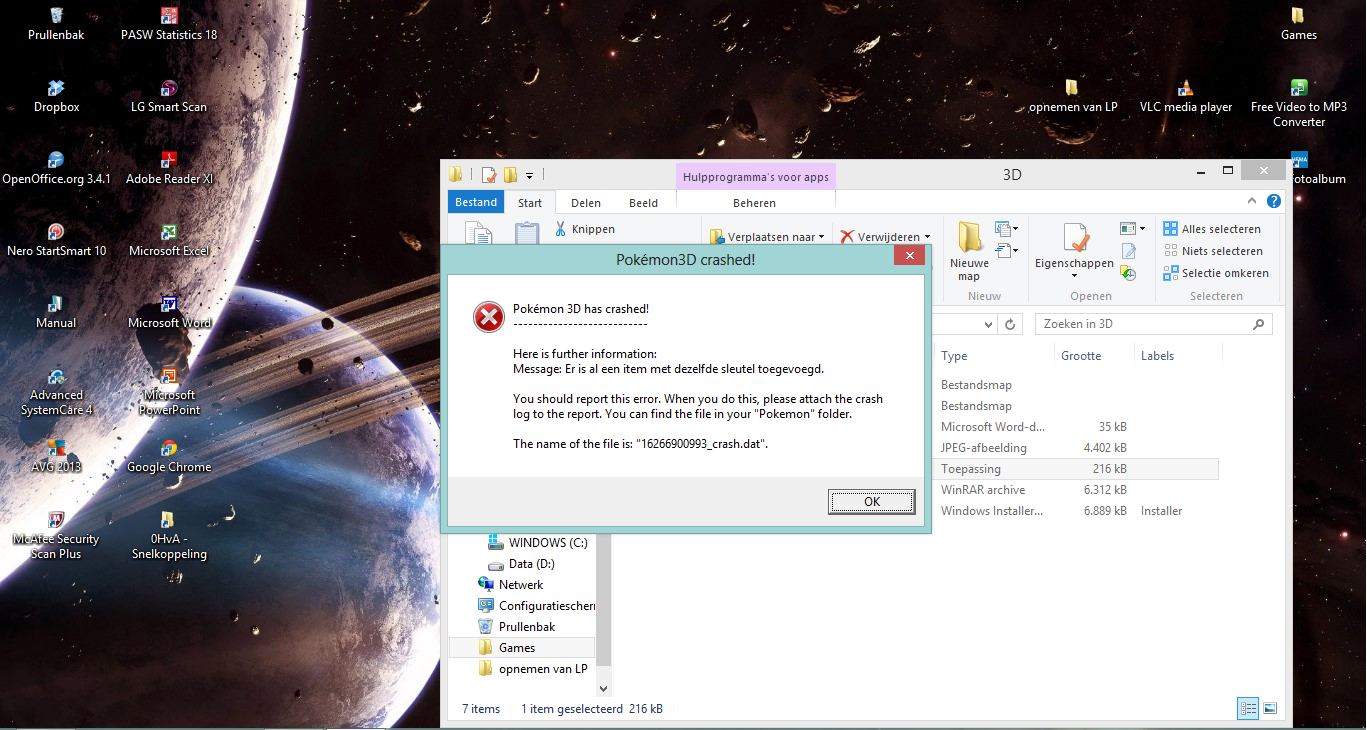The image size is (1367, 730).
Task: Select the Free Video to MP3 Converter icon
Action: (1299, 103)
